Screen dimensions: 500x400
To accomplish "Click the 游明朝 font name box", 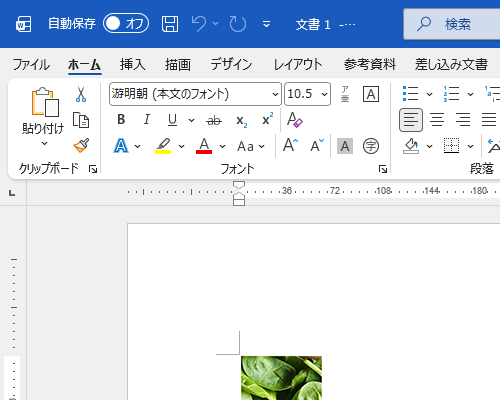I will coord(191,94).
